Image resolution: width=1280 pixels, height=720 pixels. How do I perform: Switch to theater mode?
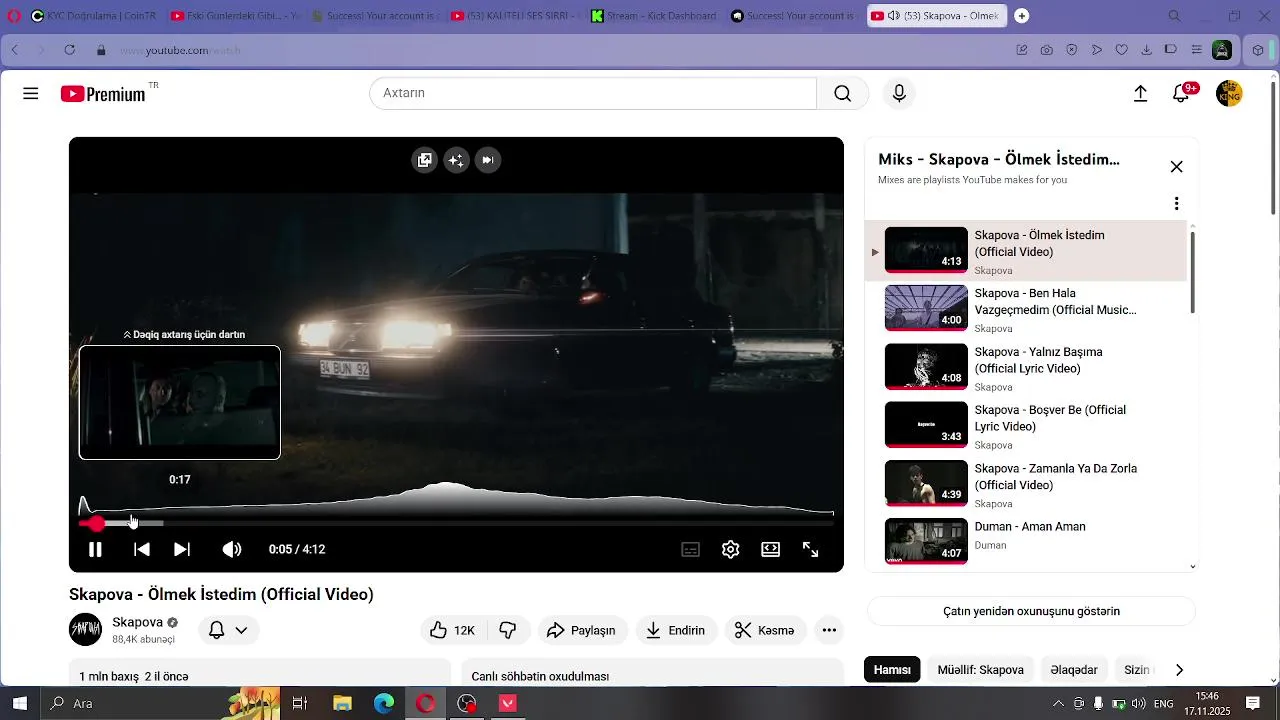[x=770, y=549]
